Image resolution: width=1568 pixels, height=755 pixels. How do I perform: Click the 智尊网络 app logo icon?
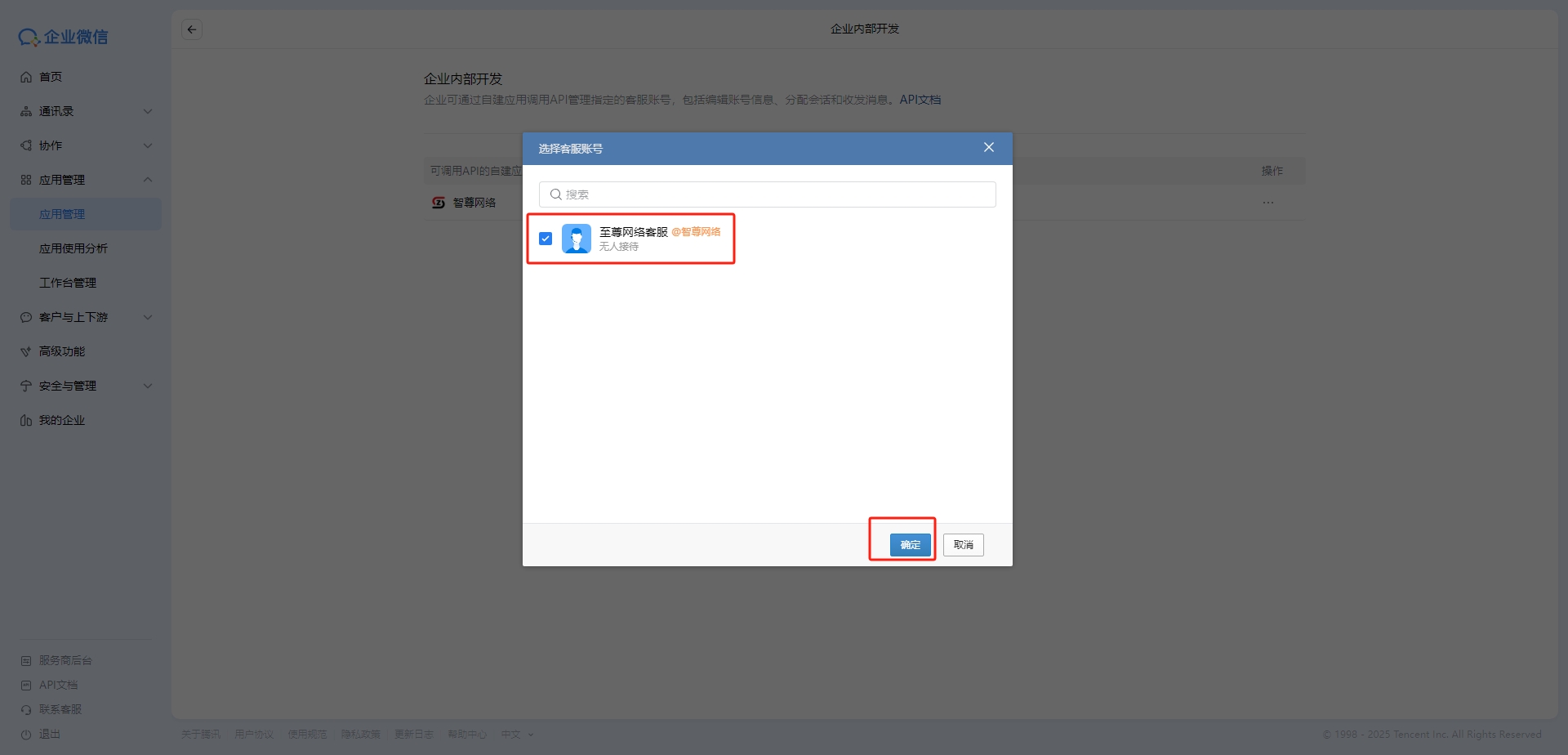tap(439, 203)
